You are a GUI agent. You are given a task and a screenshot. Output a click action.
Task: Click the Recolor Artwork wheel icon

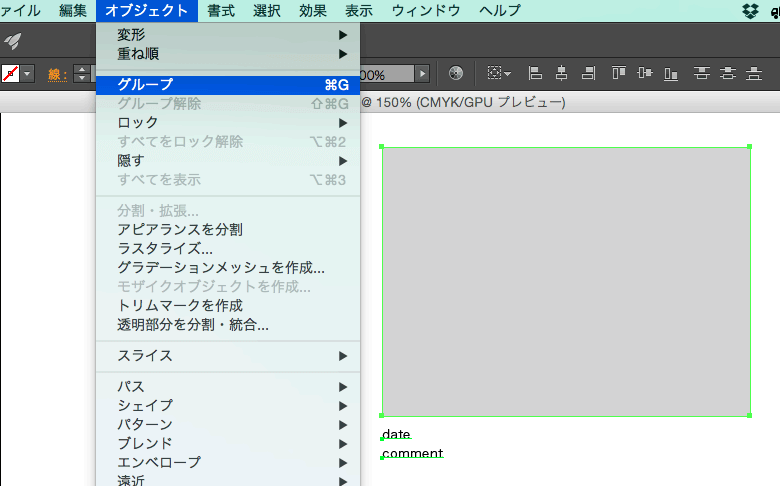pos(456,73)
